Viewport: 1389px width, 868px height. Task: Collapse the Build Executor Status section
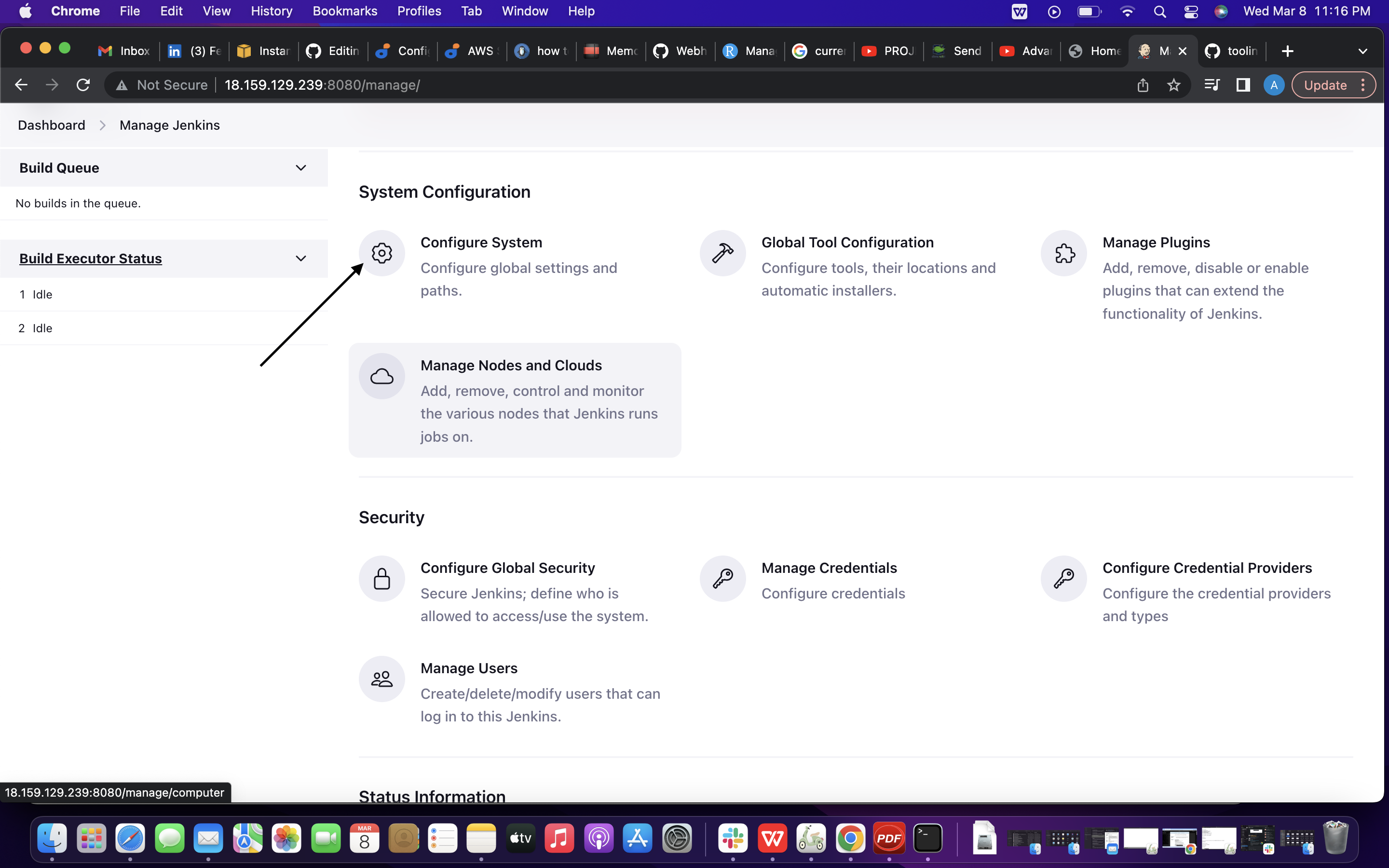coord(301,258)
